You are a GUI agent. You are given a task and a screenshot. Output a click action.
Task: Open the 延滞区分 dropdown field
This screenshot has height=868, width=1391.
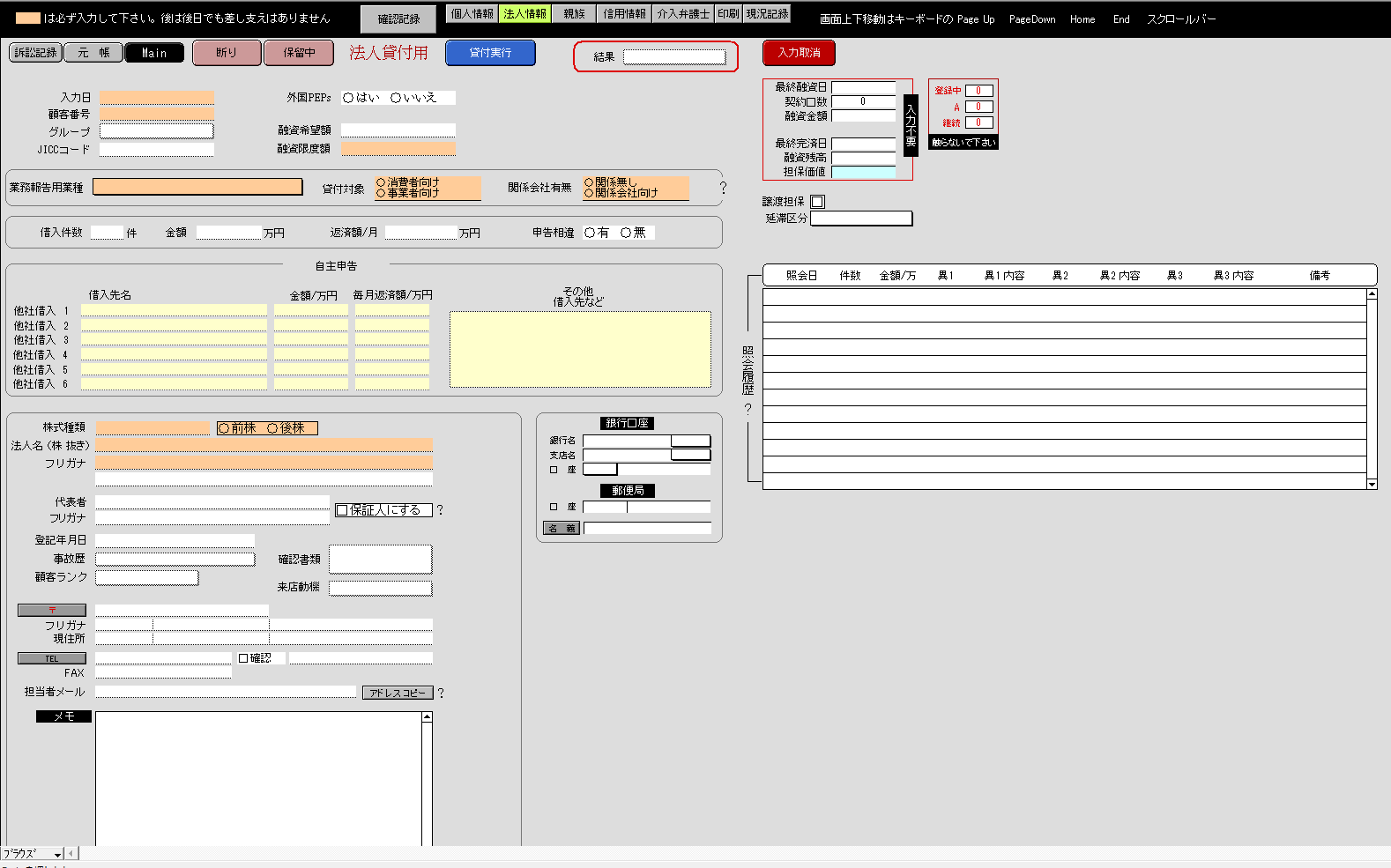pyautogui.click(x=861, y=219)
